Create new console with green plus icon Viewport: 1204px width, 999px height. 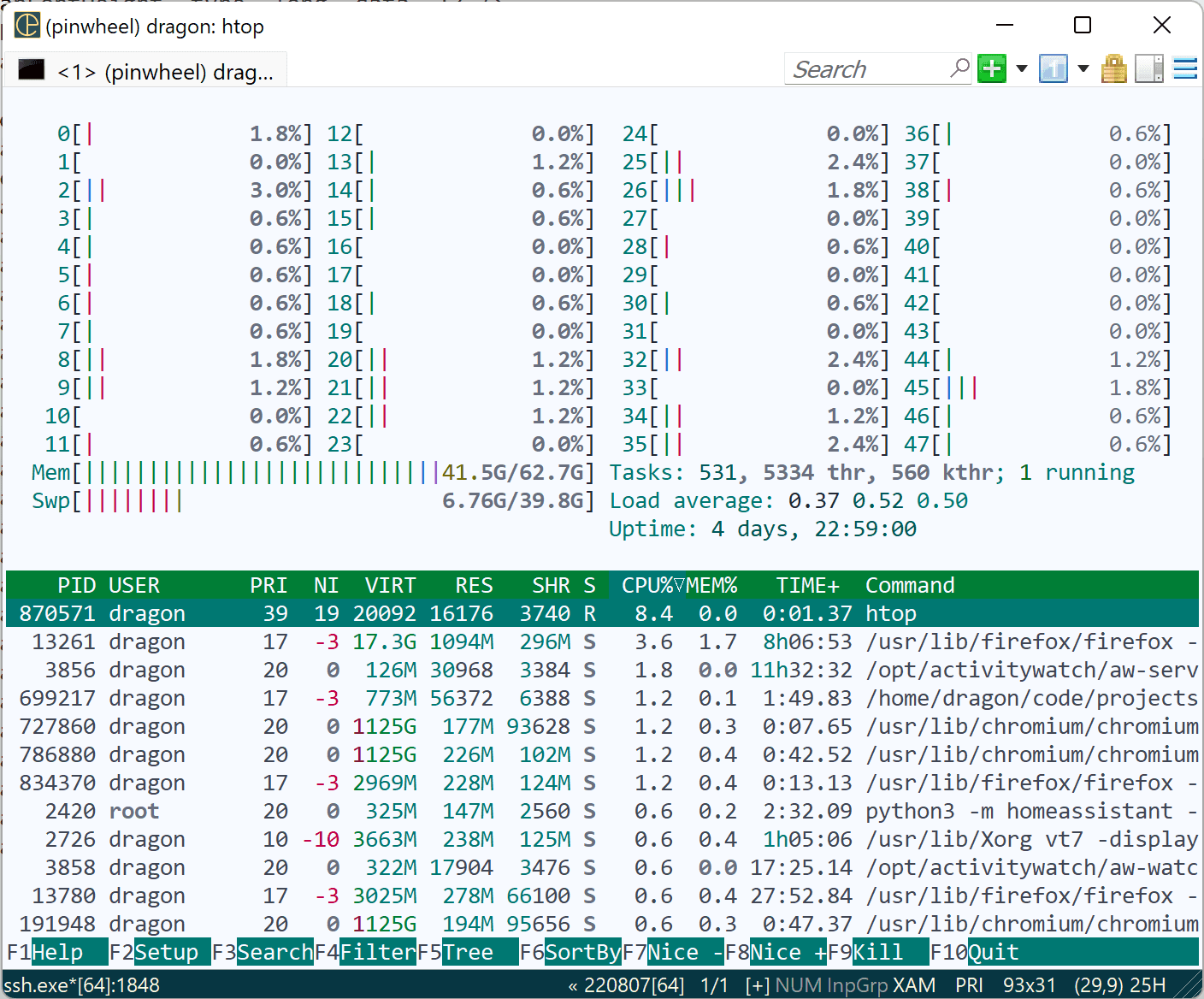pos(992,68)
